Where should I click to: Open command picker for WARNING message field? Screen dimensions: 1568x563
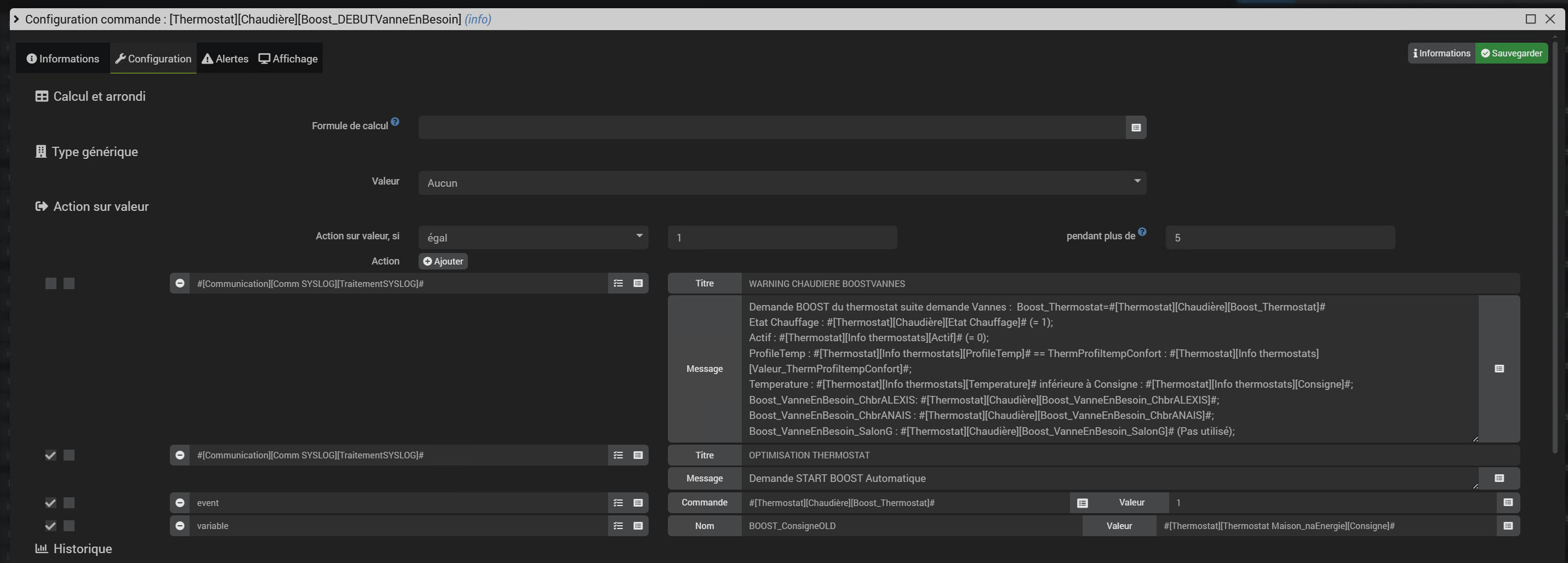pos(1498,369)
